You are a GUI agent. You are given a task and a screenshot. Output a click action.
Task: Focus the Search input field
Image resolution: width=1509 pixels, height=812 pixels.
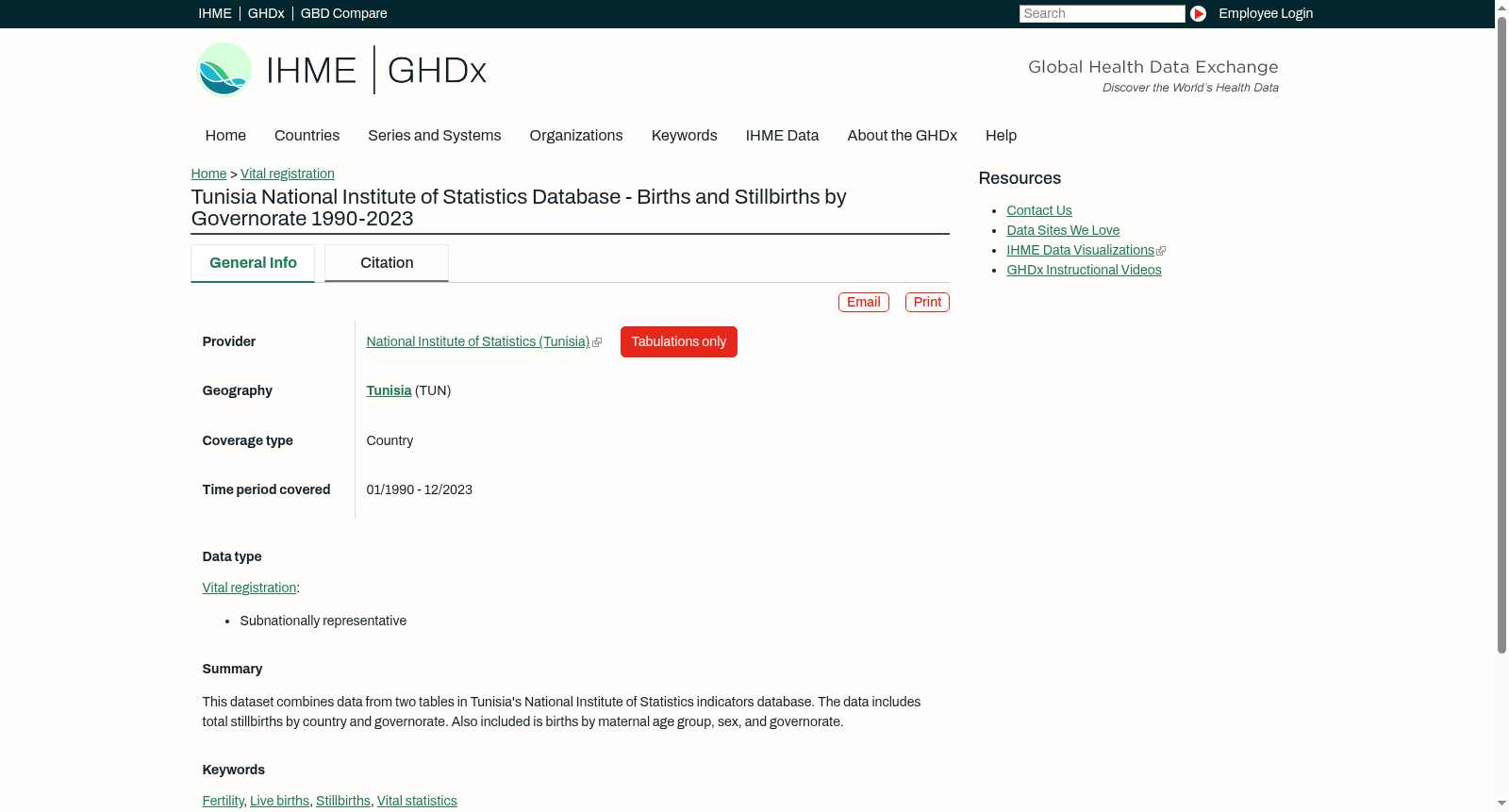1102,13
